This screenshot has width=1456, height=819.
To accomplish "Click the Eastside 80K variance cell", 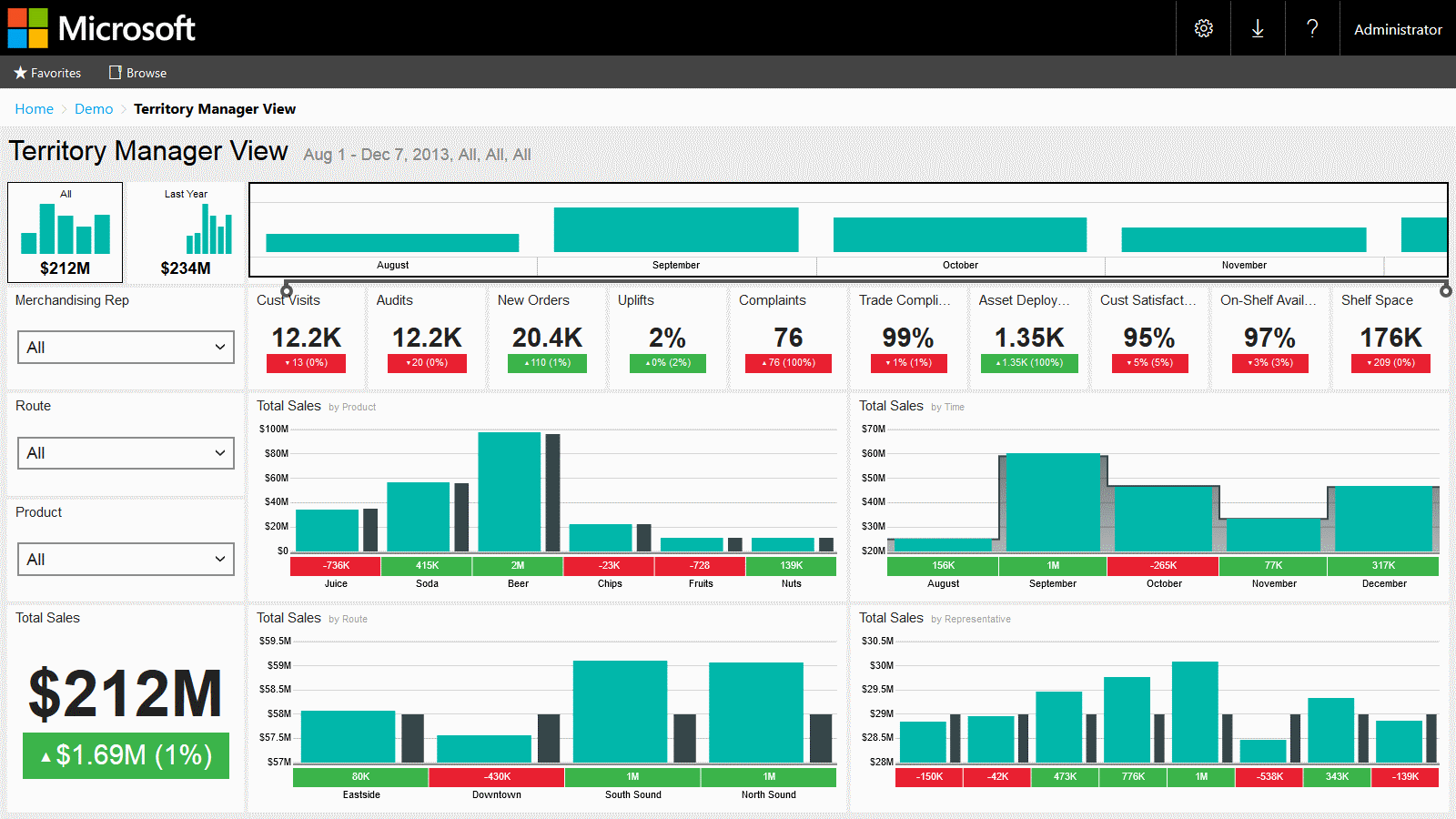I will pos(360,777).
